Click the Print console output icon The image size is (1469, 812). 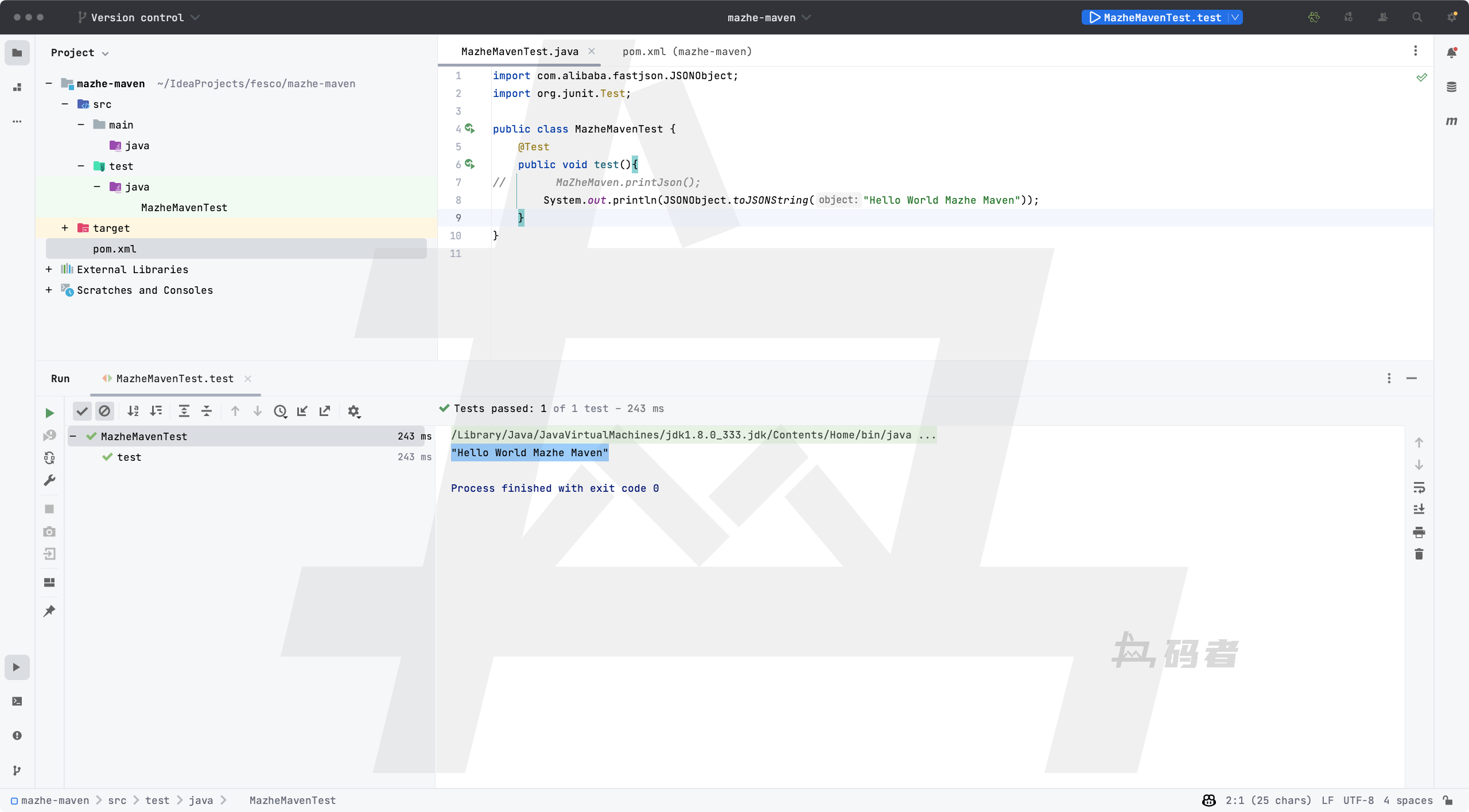point(1419,532)
